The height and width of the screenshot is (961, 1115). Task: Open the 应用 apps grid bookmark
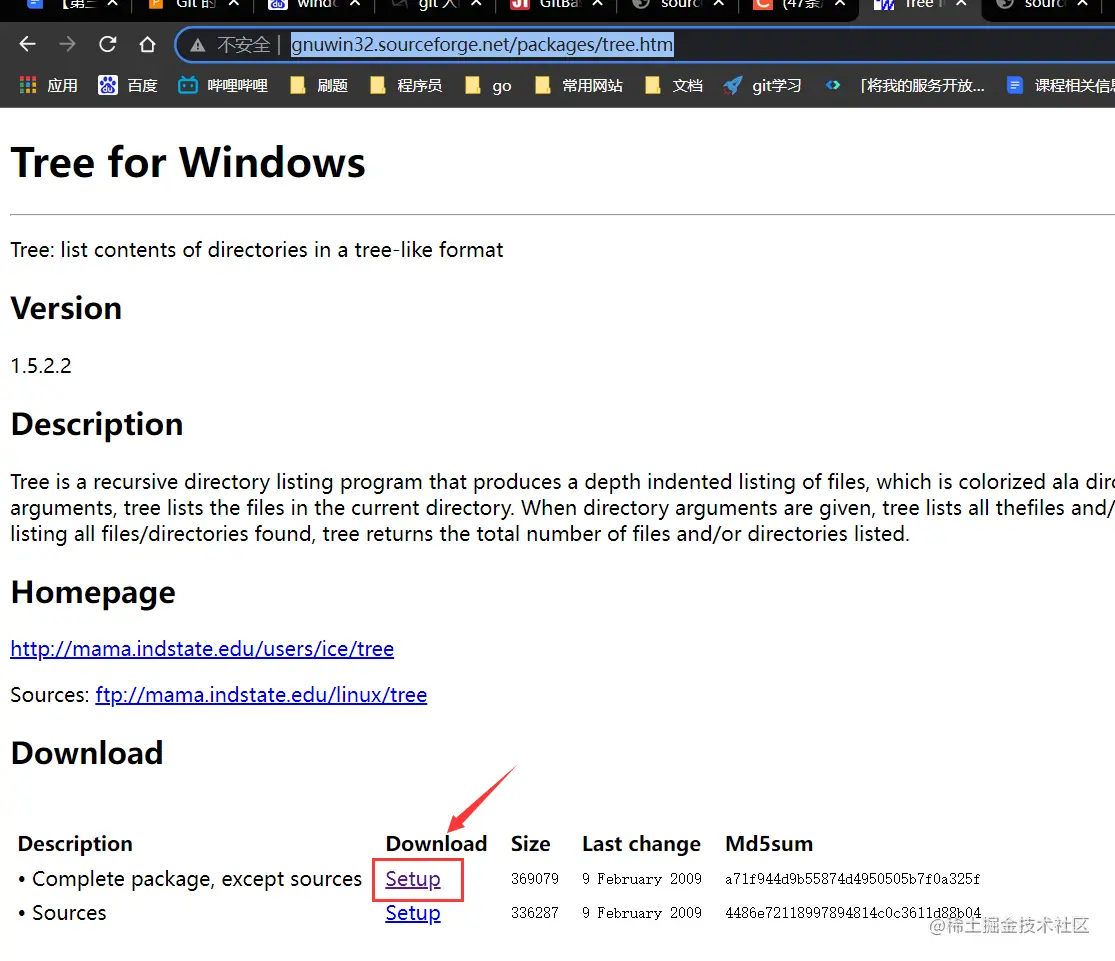[x=48, y=86]
